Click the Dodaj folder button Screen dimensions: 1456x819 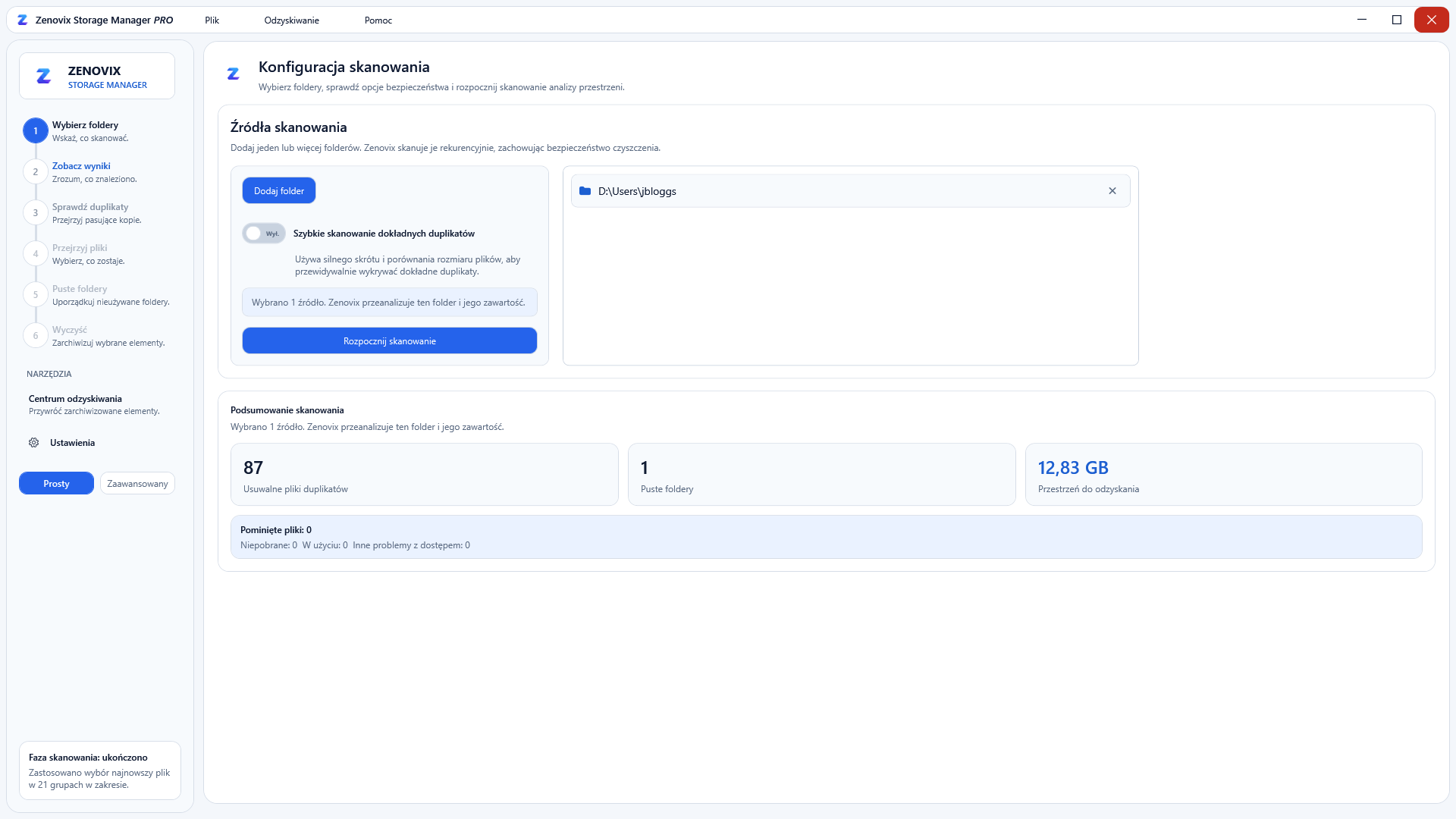pos(279,191)
